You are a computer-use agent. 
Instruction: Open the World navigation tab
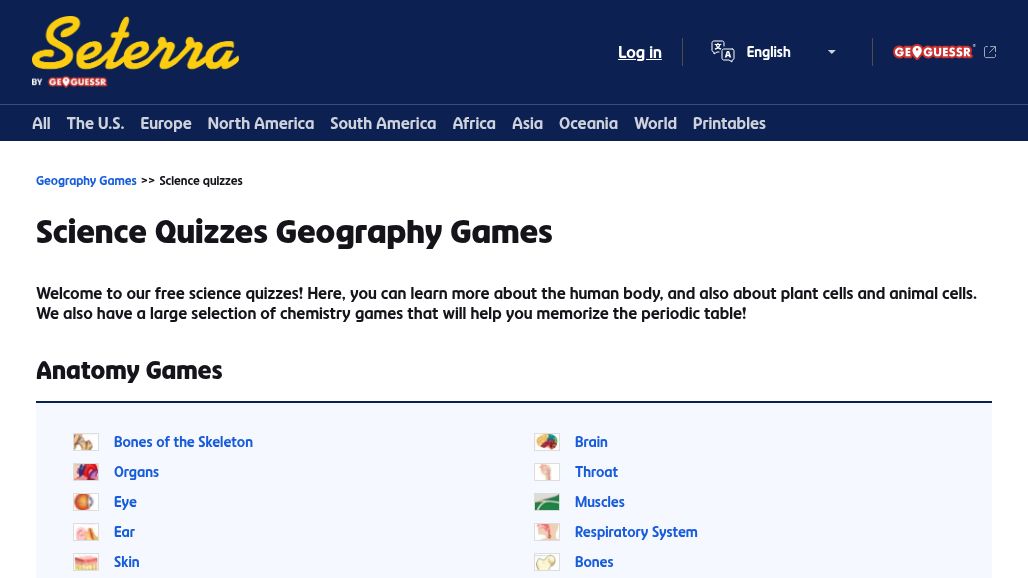[655, 123]
